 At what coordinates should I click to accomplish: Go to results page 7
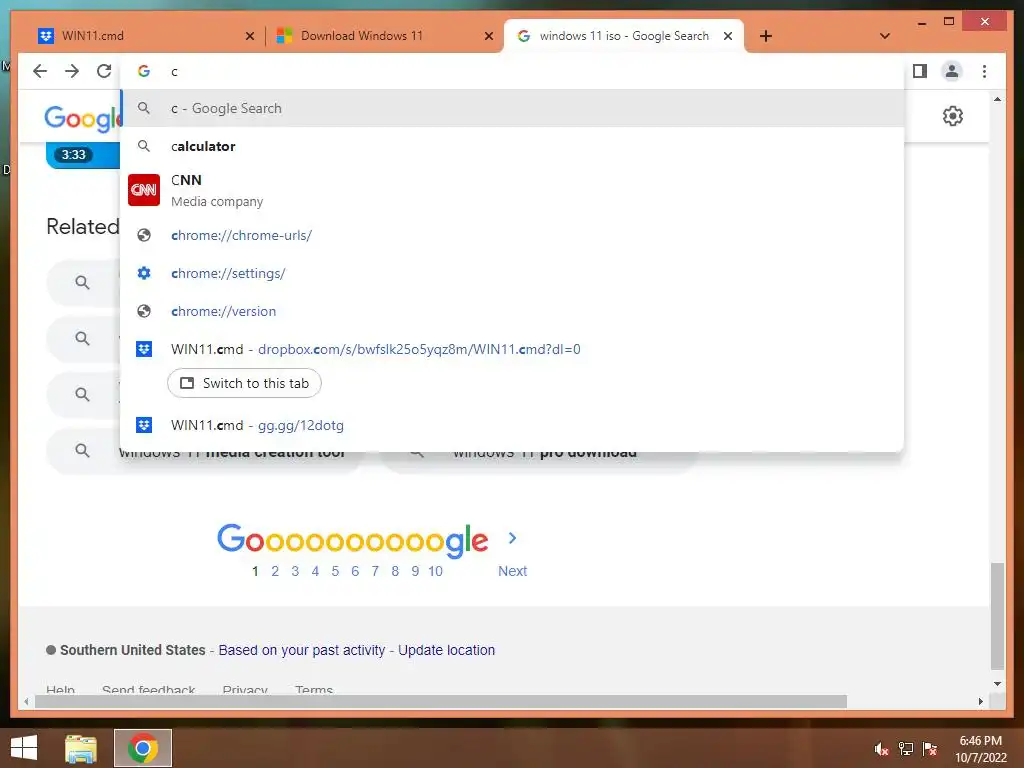pyautogui.click(x=375, y=571)
